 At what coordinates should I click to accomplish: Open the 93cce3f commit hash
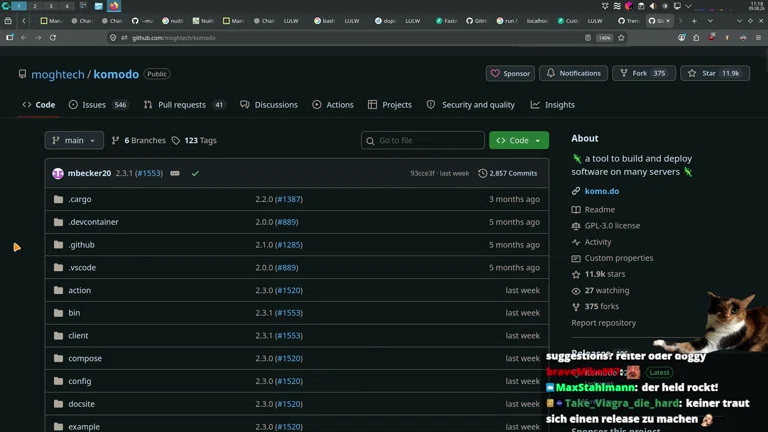[422, 173]
